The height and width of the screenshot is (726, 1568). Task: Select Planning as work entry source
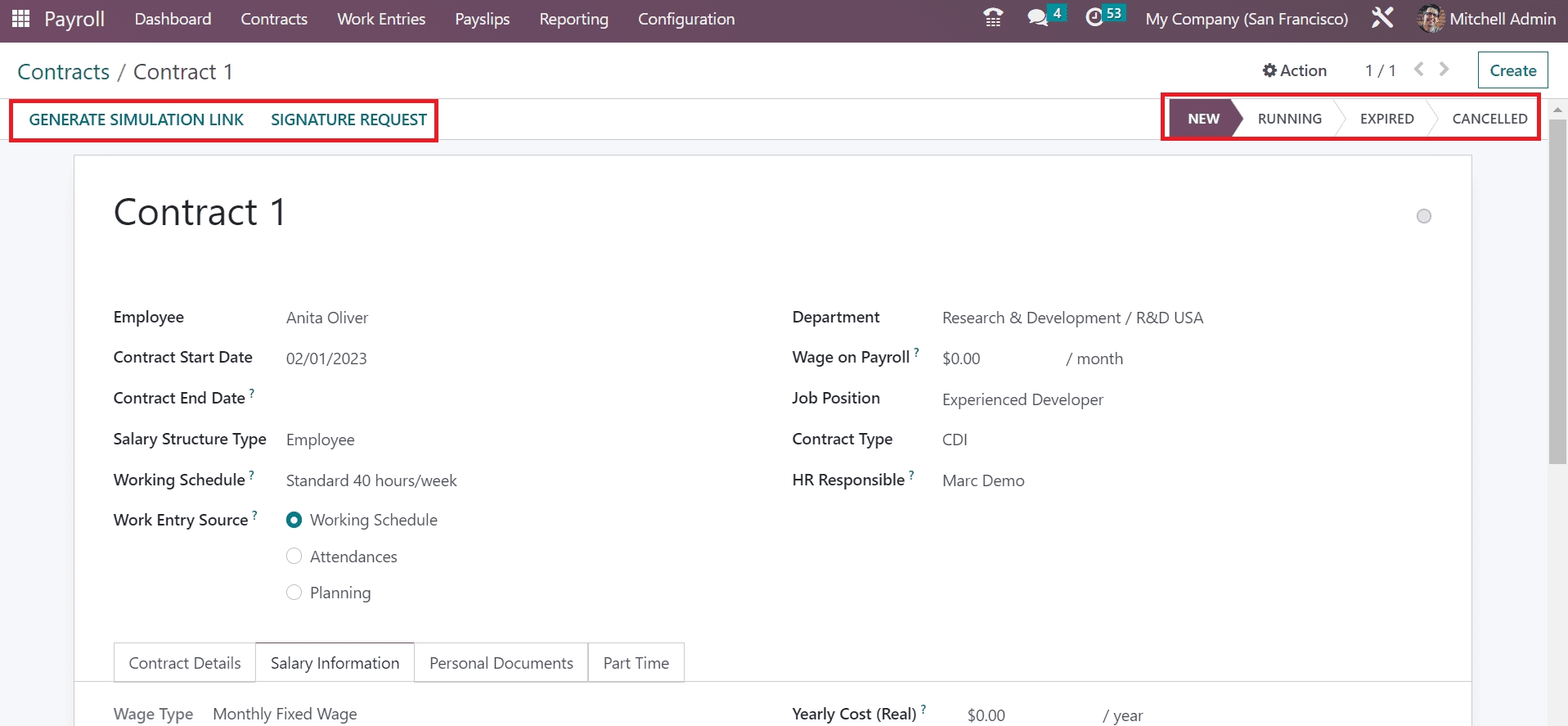[x=294, y=593]
